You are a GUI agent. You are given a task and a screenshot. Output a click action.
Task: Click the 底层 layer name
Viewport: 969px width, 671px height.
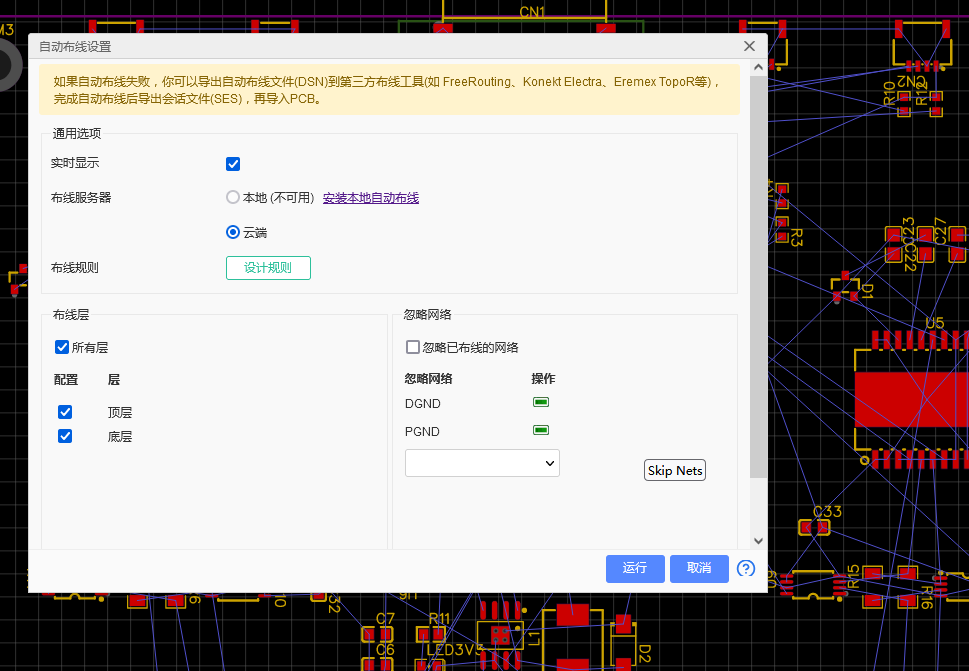[120, 437]
